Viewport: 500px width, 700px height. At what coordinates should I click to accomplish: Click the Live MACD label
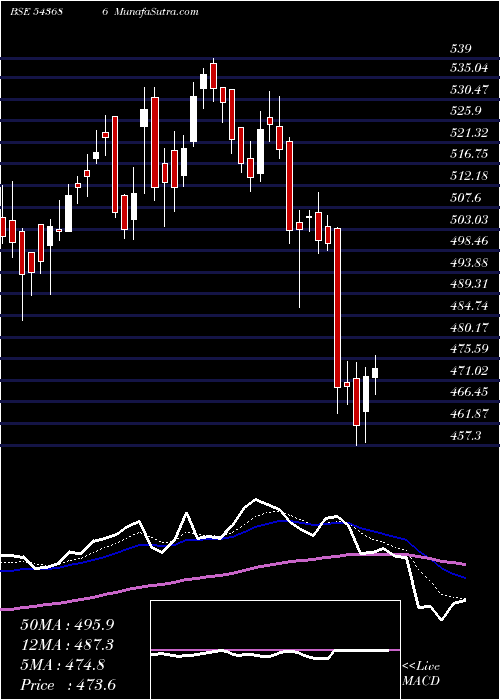coord(421,674)
